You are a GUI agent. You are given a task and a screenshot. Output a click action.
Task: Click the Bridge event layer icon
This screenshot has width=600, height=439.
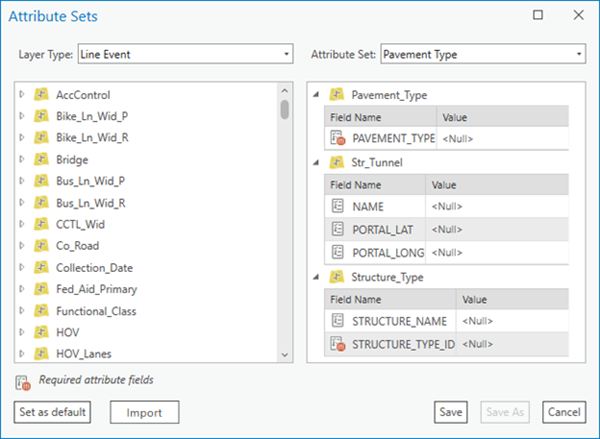[x=41, y=159]
